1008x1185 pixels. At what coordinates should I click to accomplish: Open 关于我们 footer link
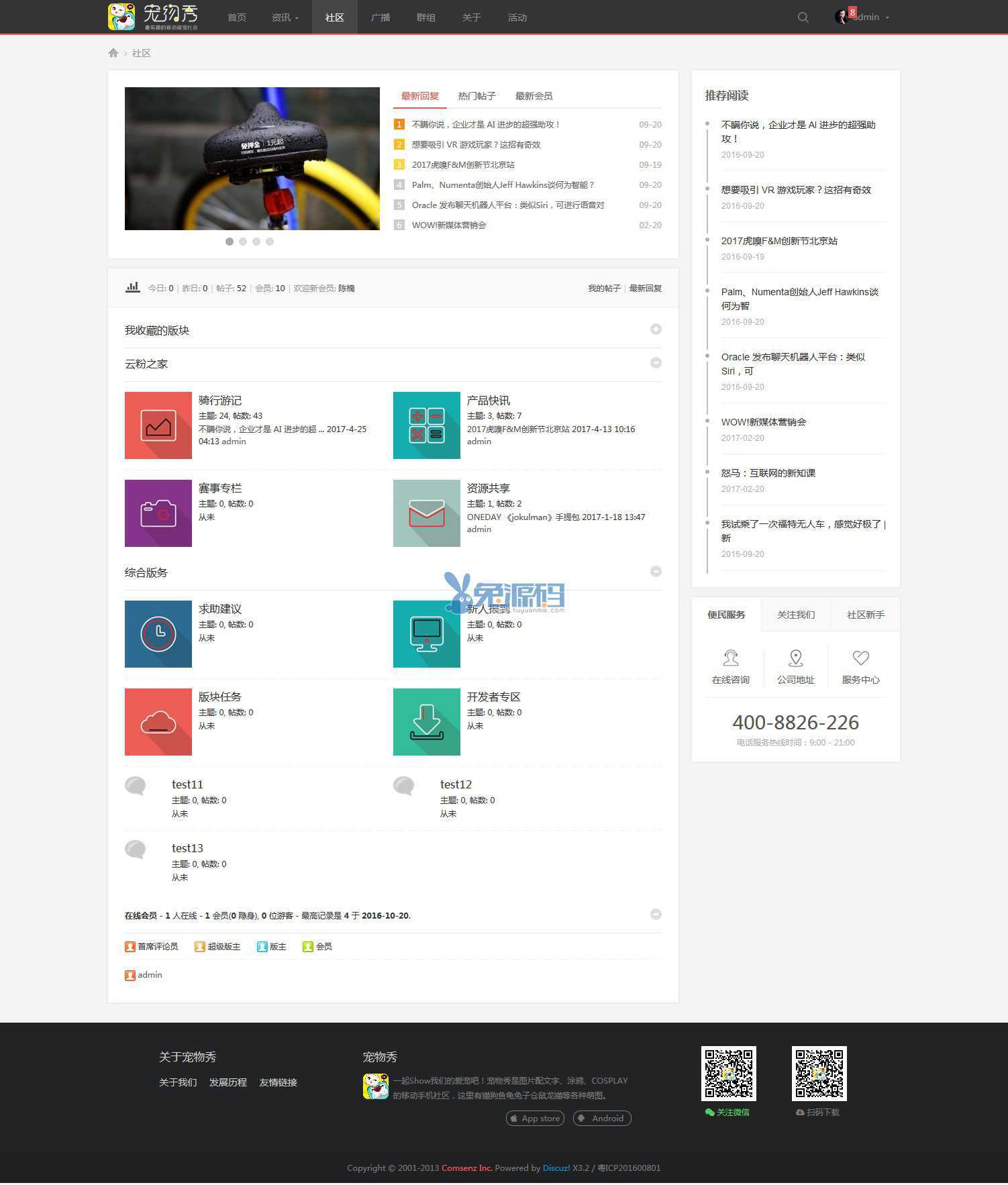[x=178, y=1082]
